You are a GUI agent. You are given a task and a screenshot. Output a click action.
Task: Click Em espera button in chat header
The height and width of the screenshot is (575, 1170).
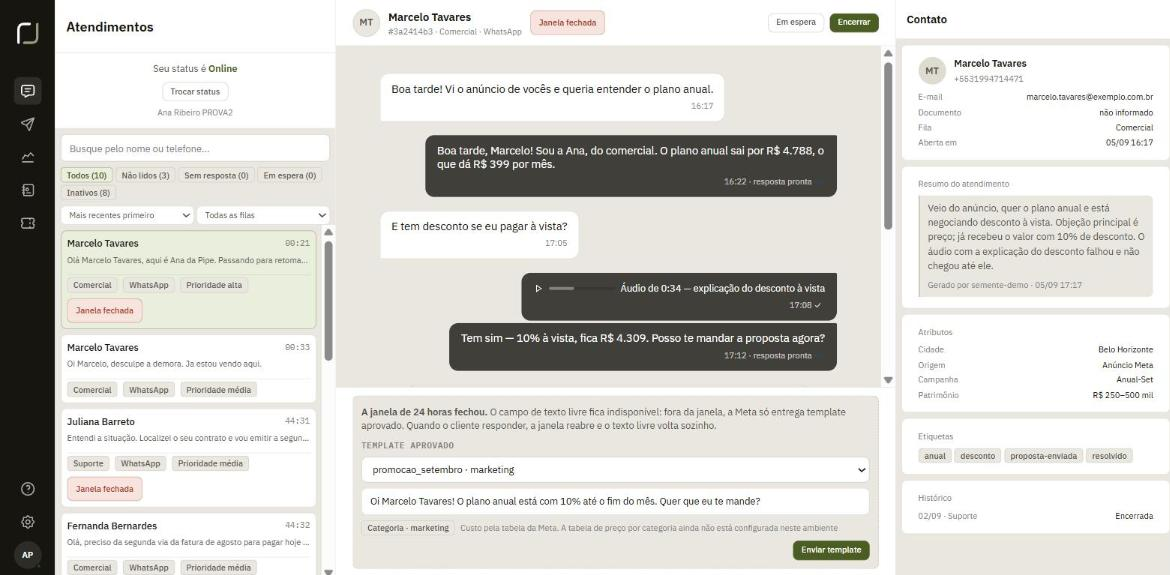[x=796, y=22]
